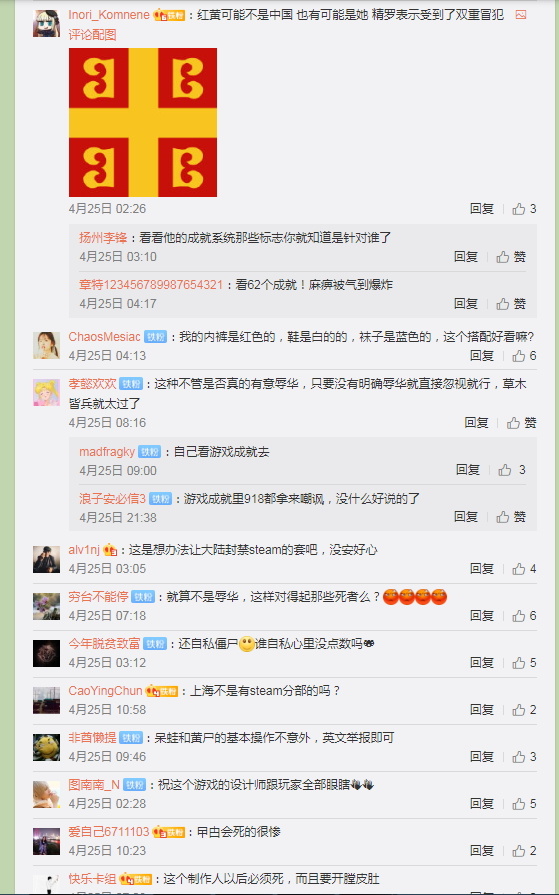Reply to 孝懿欢欢's comment
The width and height of the screenshot is (559, 895).
(476, 423)
